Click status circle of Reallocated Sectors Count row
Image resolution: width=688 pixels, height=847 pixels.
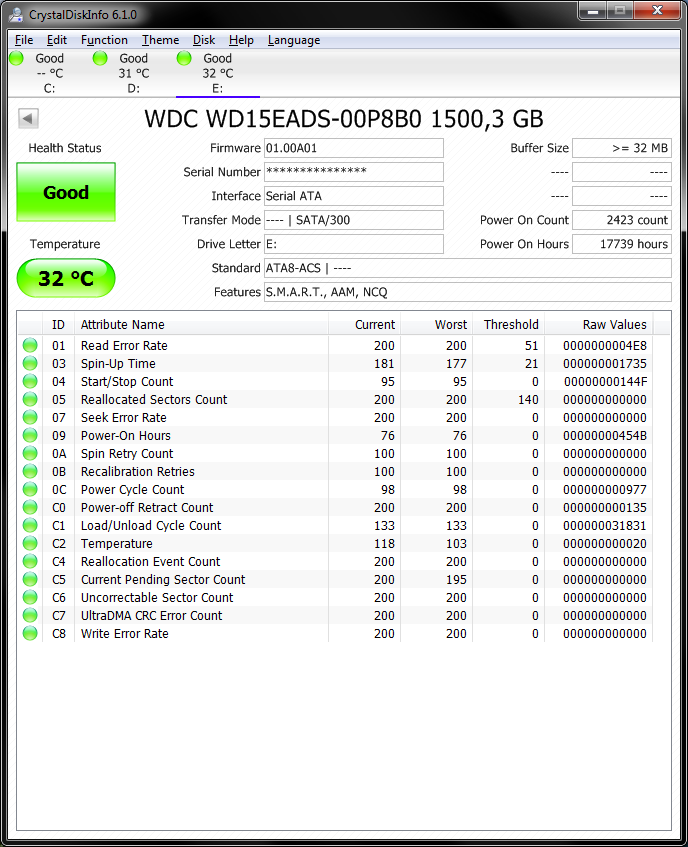click(30, 399)
